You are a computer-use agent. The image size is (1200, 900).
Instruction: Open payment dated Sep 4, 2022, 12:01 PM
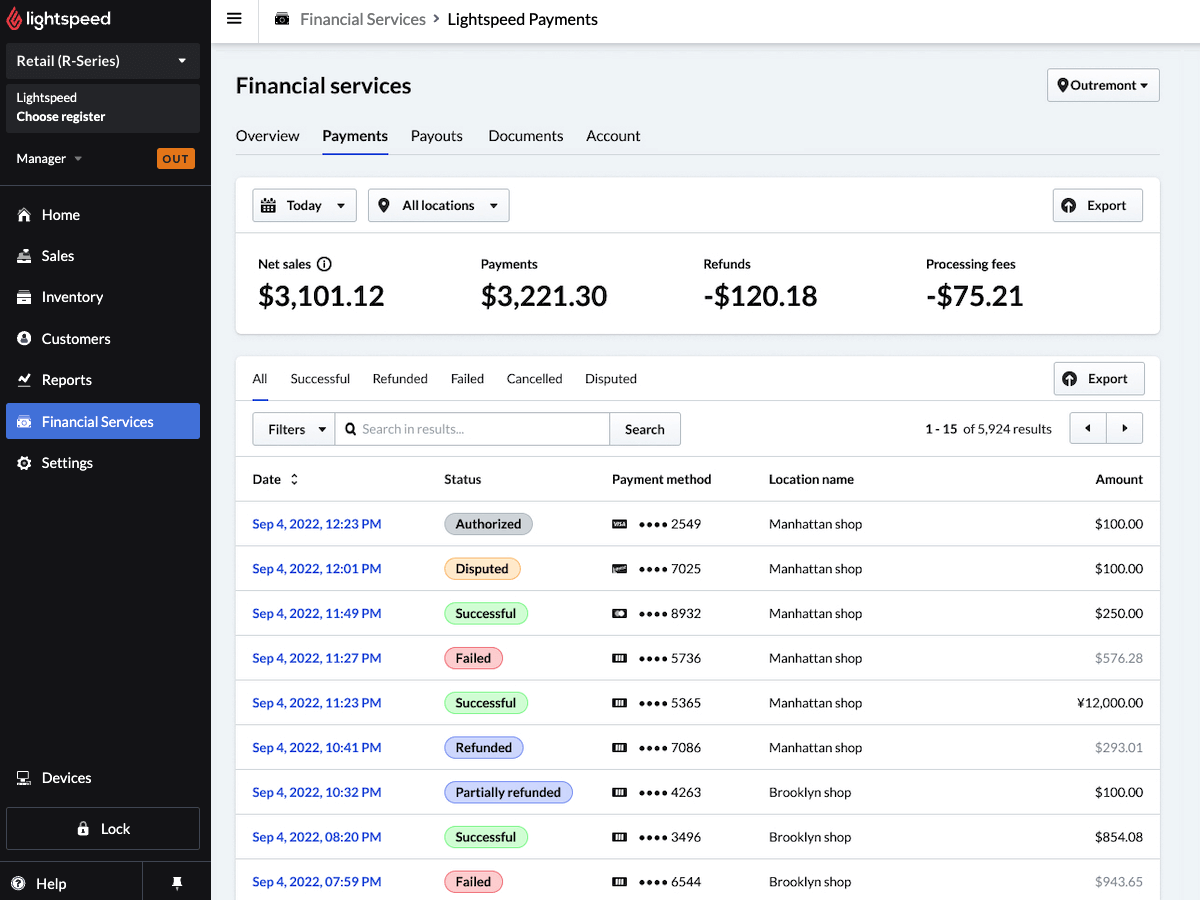tap(317, 569)
